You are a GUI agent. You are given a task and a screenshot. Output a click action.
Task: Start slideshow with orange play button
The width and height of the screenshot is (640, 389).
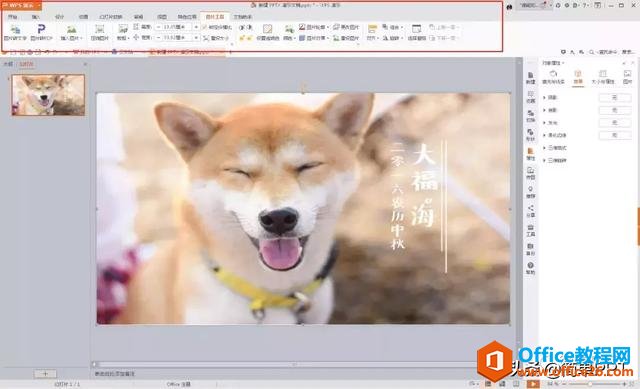[533, 384]
